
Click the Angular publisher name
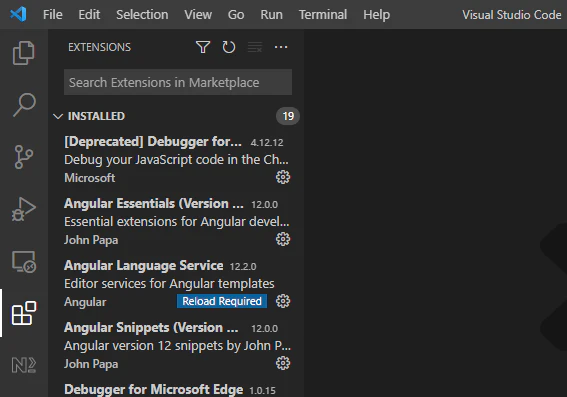coord(85,302)
